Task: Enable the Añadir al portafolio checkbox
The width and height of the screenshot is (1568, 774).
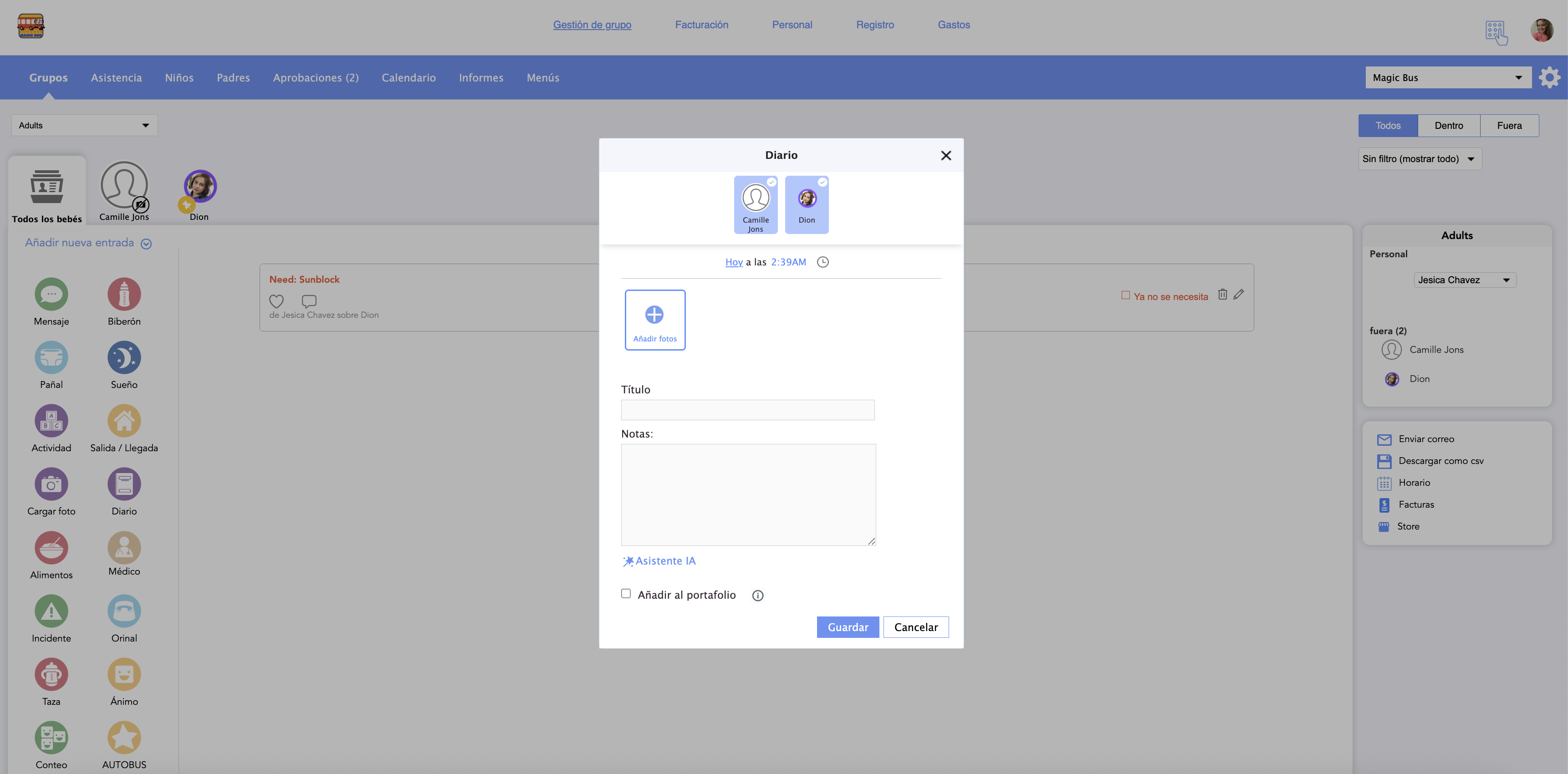Action: coord(626,594)
